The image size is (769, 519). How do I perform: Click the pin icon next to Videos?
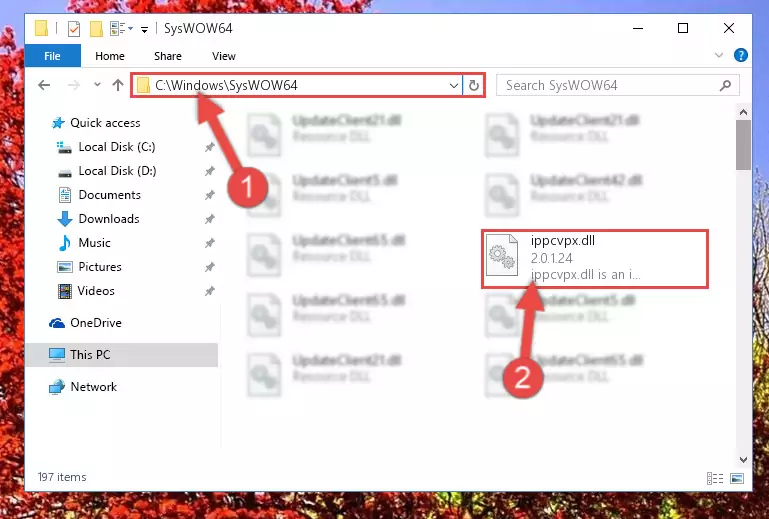[209, 291]
